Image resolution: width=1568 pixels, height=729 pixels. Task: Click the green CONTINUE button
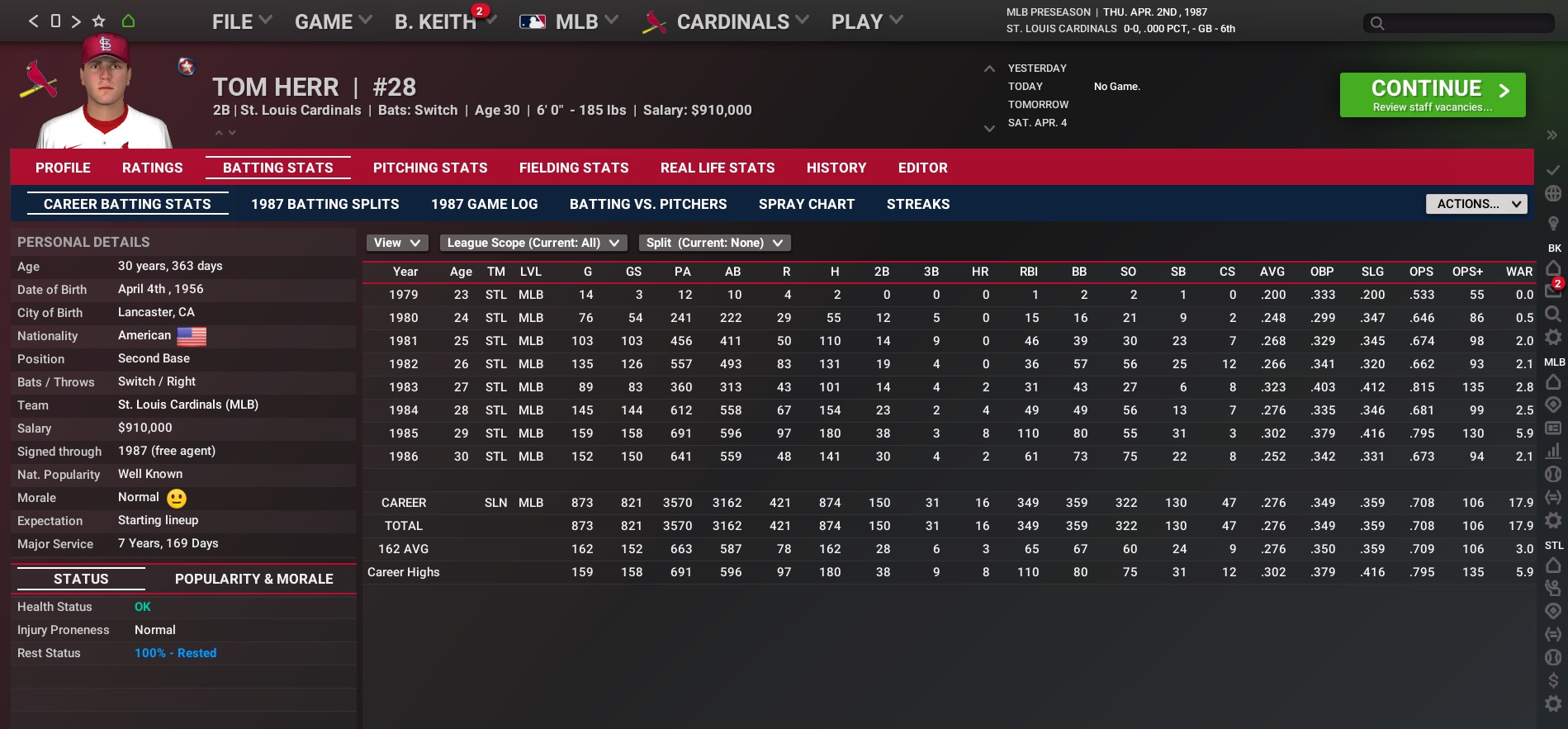coord(1433,95)
